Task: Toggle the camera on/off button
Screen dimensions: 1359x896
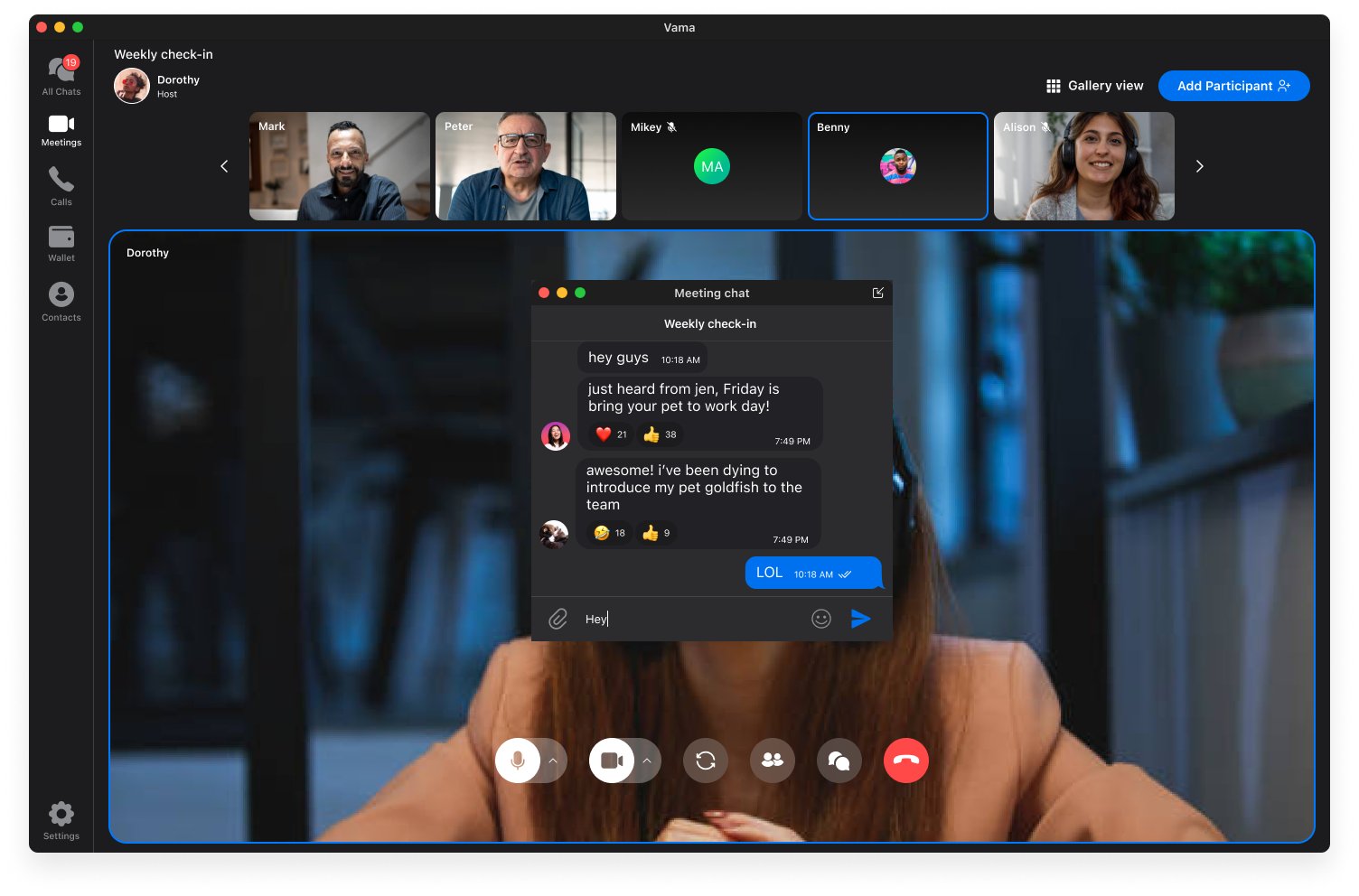Action: pos(612,761)
